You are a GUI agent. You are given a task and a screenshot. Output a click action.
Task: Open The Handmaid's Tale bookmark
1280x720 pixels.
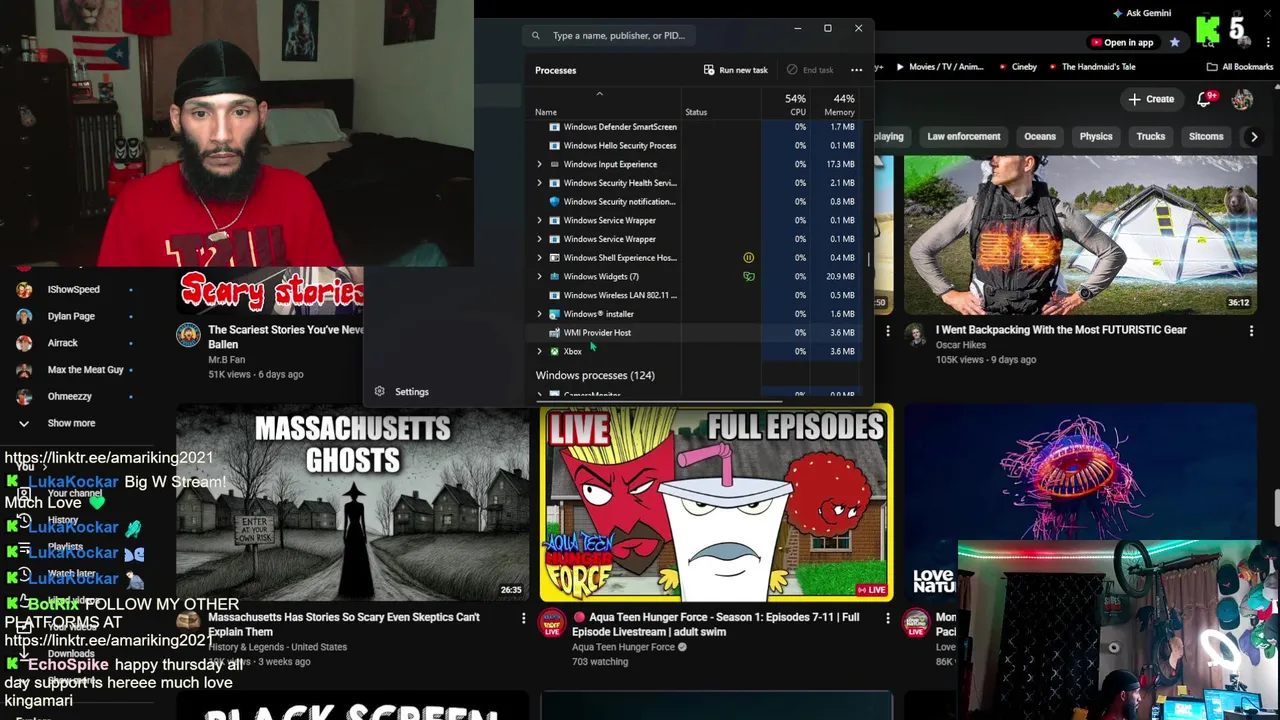pos(1091,67)
